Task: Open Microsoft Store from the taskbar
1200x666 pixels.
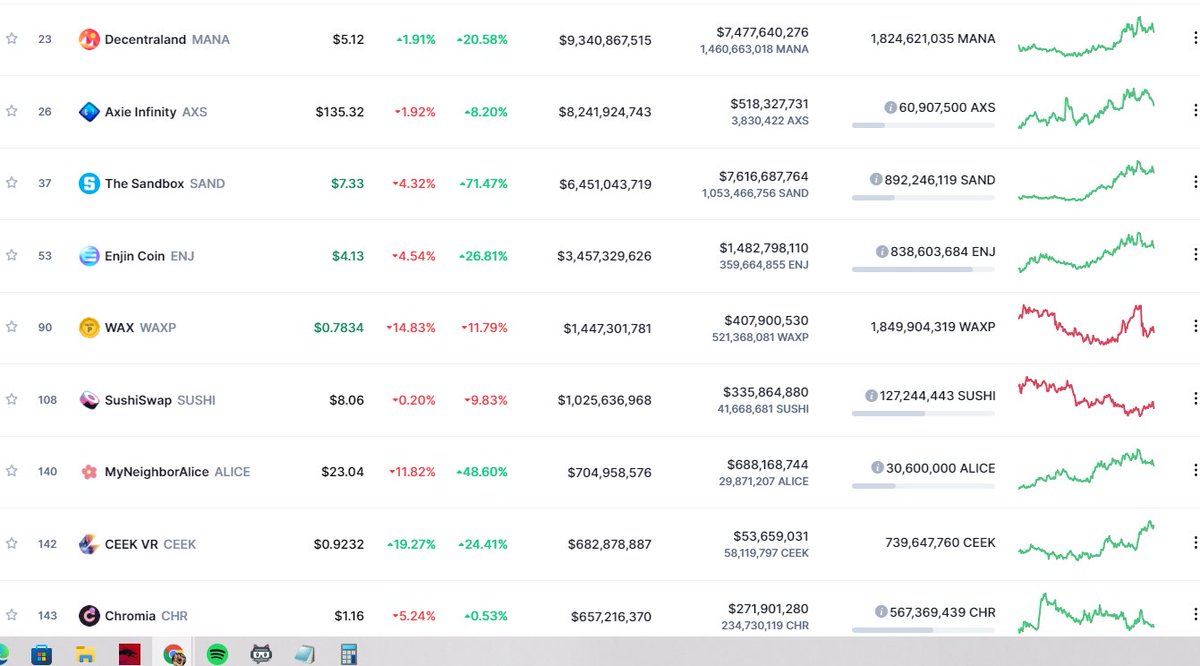Action: (41, 655)
